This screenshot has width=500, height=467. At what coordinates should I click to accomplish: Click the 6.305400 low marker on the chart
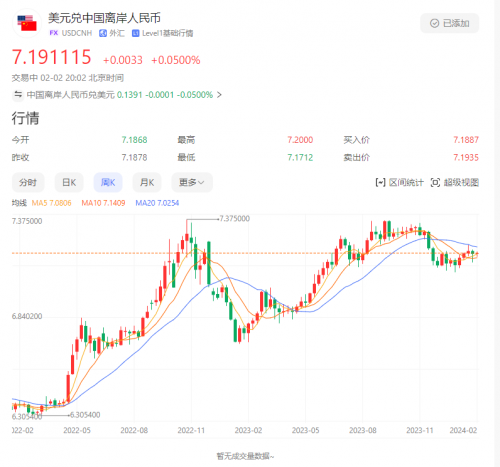tap(85, 415)
